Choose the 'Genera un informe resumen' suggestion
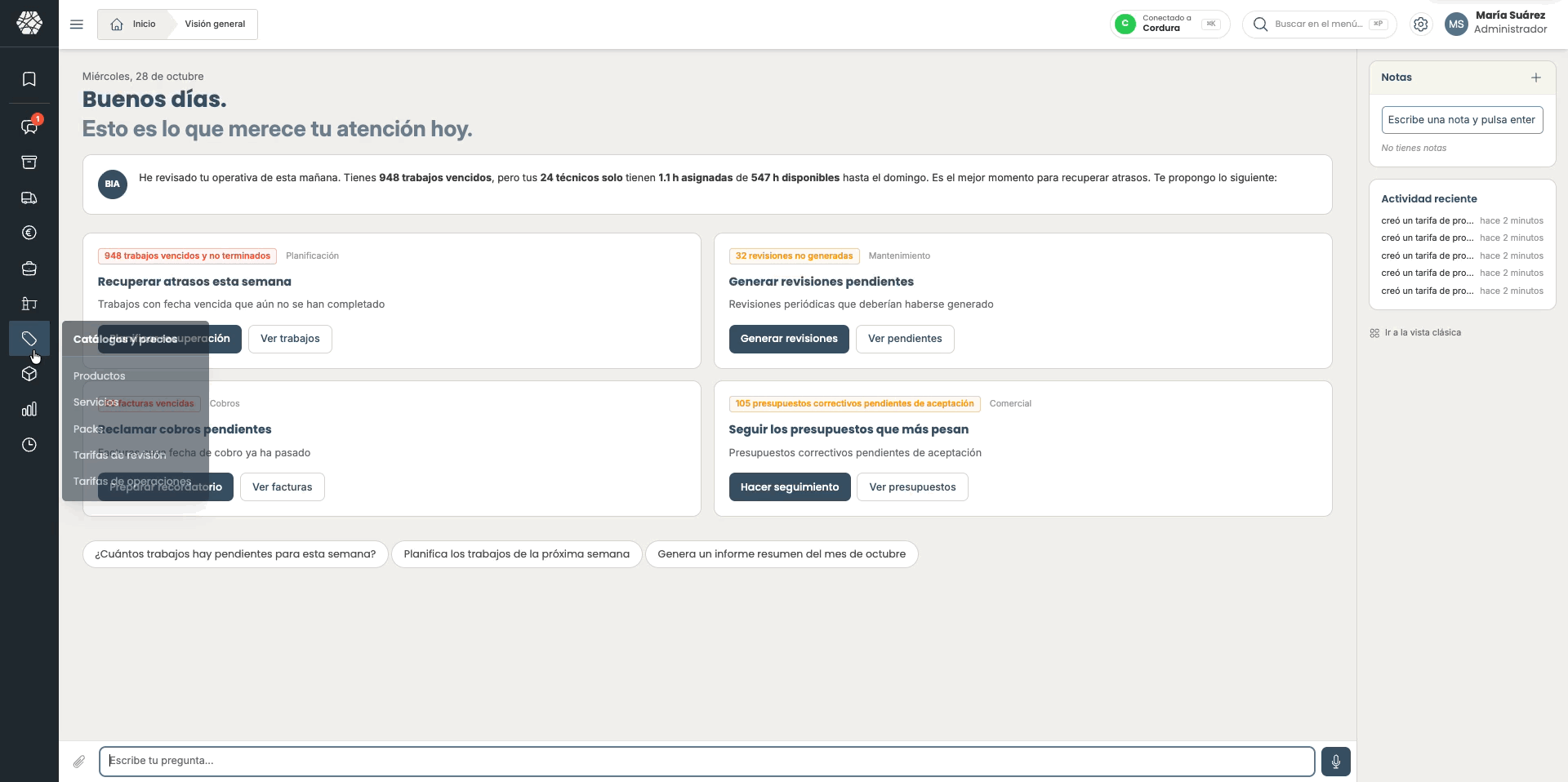 [782, 554]
